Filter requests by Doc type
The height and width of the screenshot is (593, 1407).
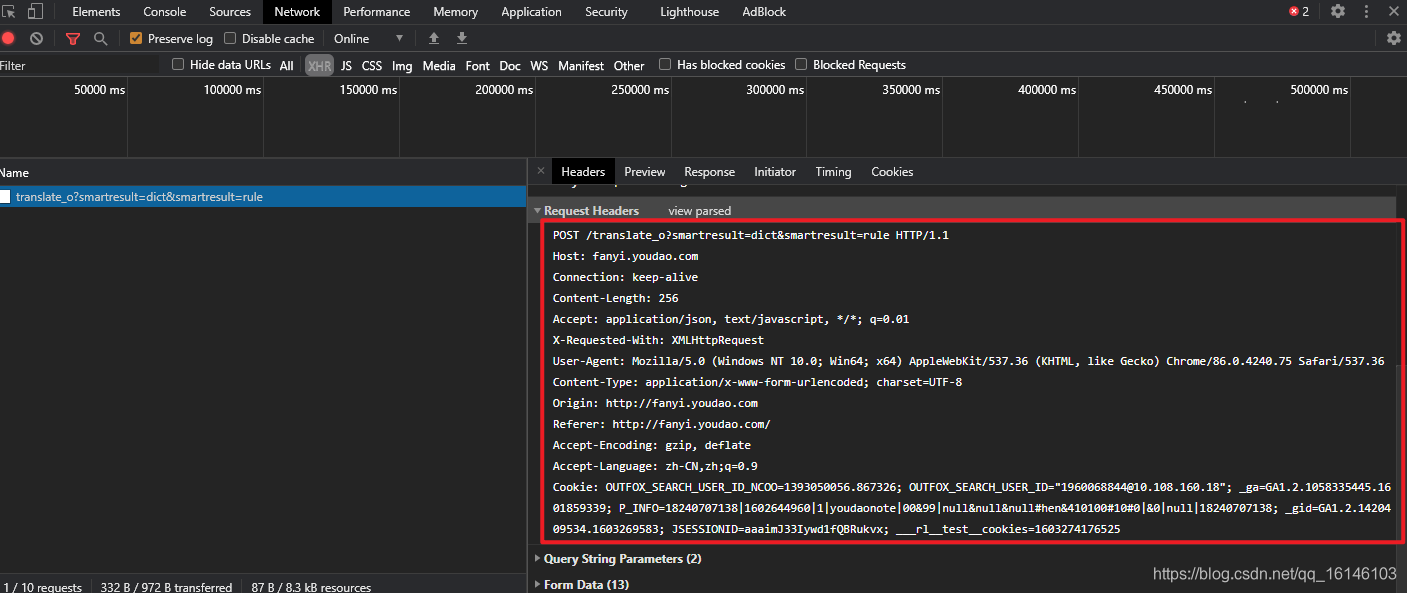pyautogui.click(x=510, y=66)
